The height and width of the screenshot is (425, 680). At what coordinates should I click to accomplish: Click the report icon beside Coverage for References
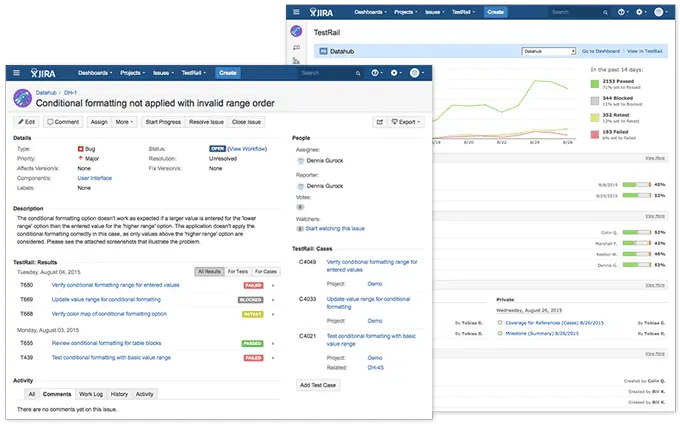tap(500, 323)
